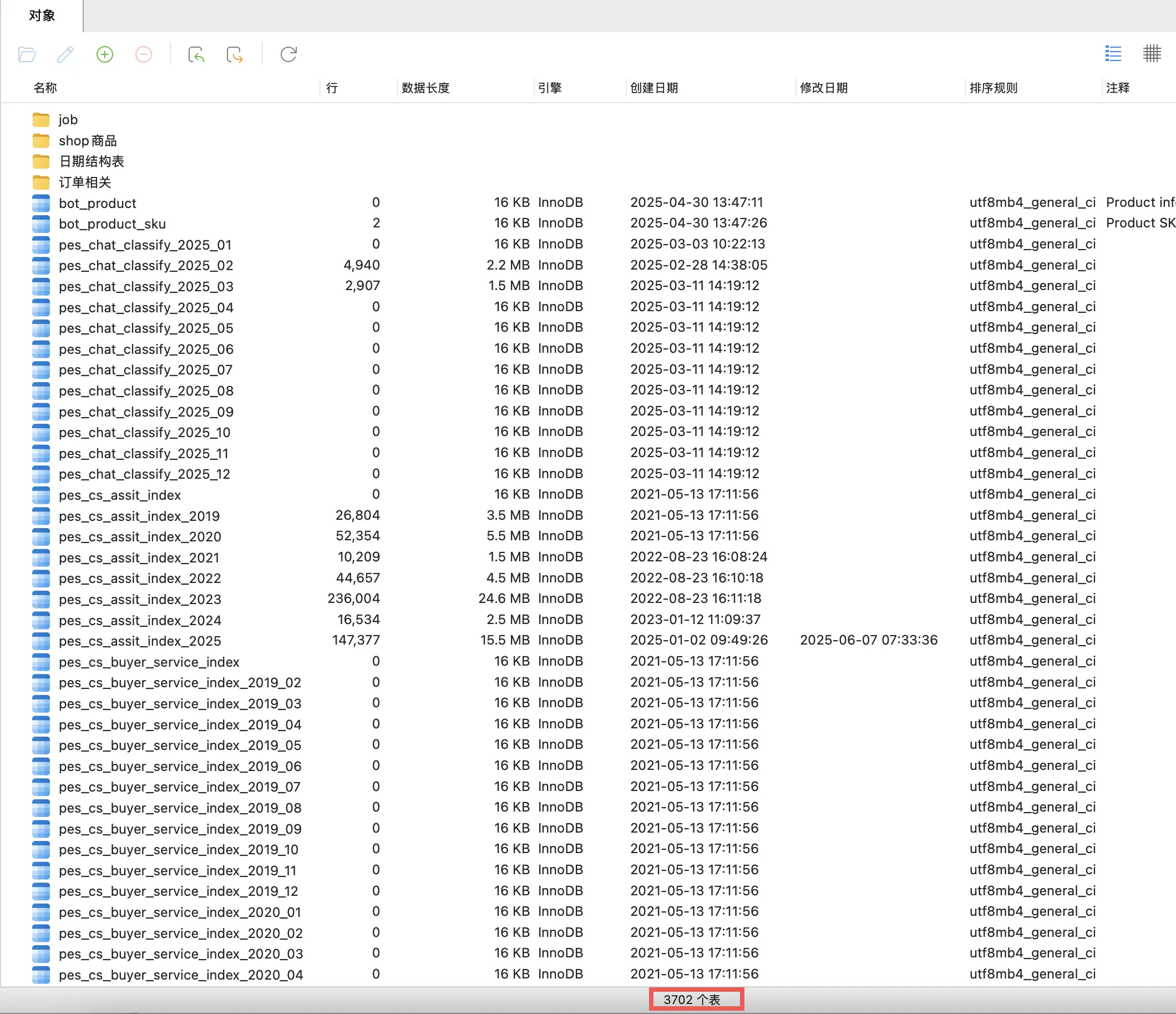This screenshot has width=1176, height=1014.
Task: Switch to grid detail view mode
Action: [x=1152, y=54]
